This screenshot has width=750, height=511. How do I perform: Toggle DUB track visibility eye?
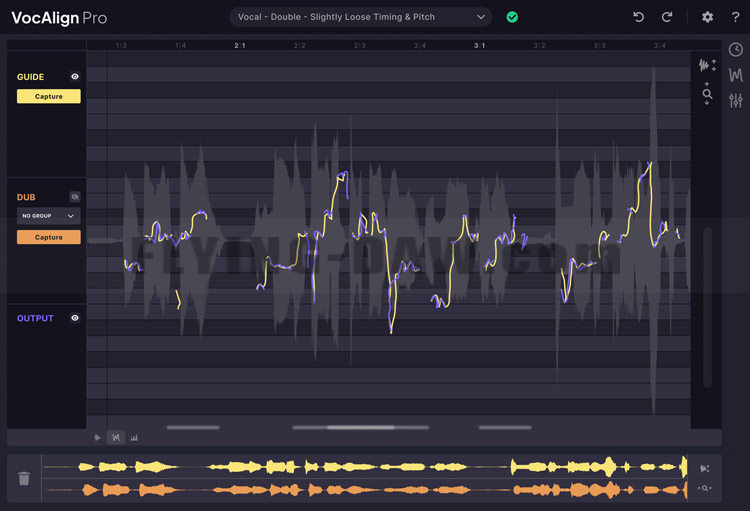pos(75,197)
